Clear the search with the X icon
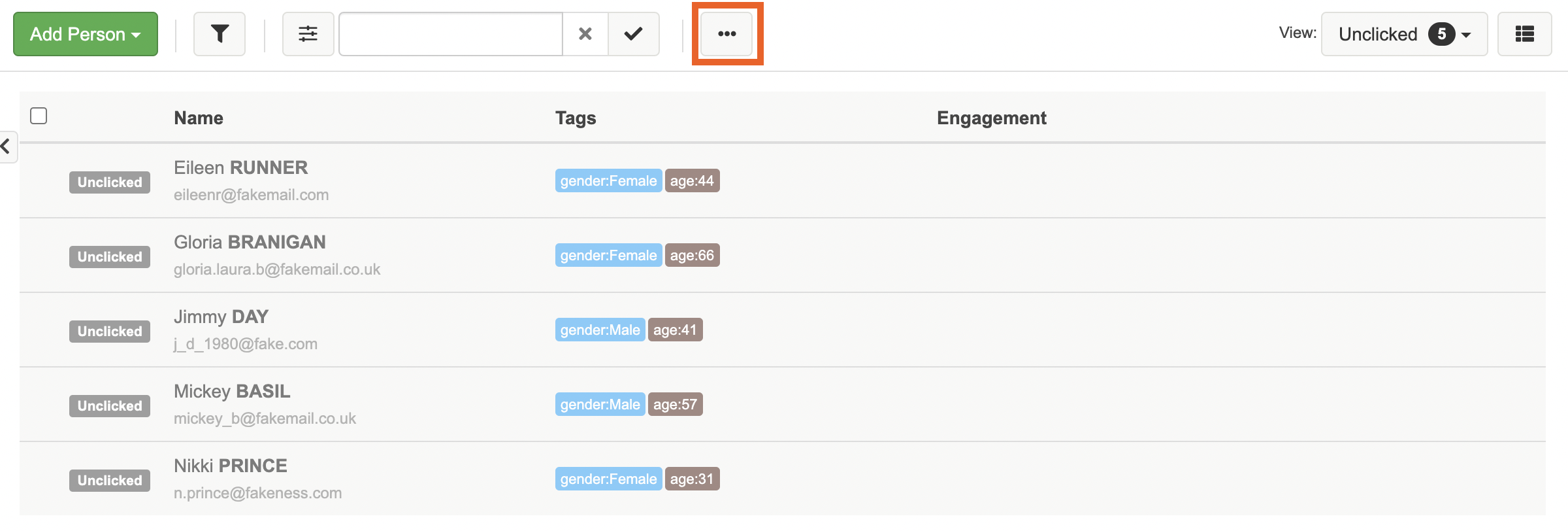 (x=585, y=34)
